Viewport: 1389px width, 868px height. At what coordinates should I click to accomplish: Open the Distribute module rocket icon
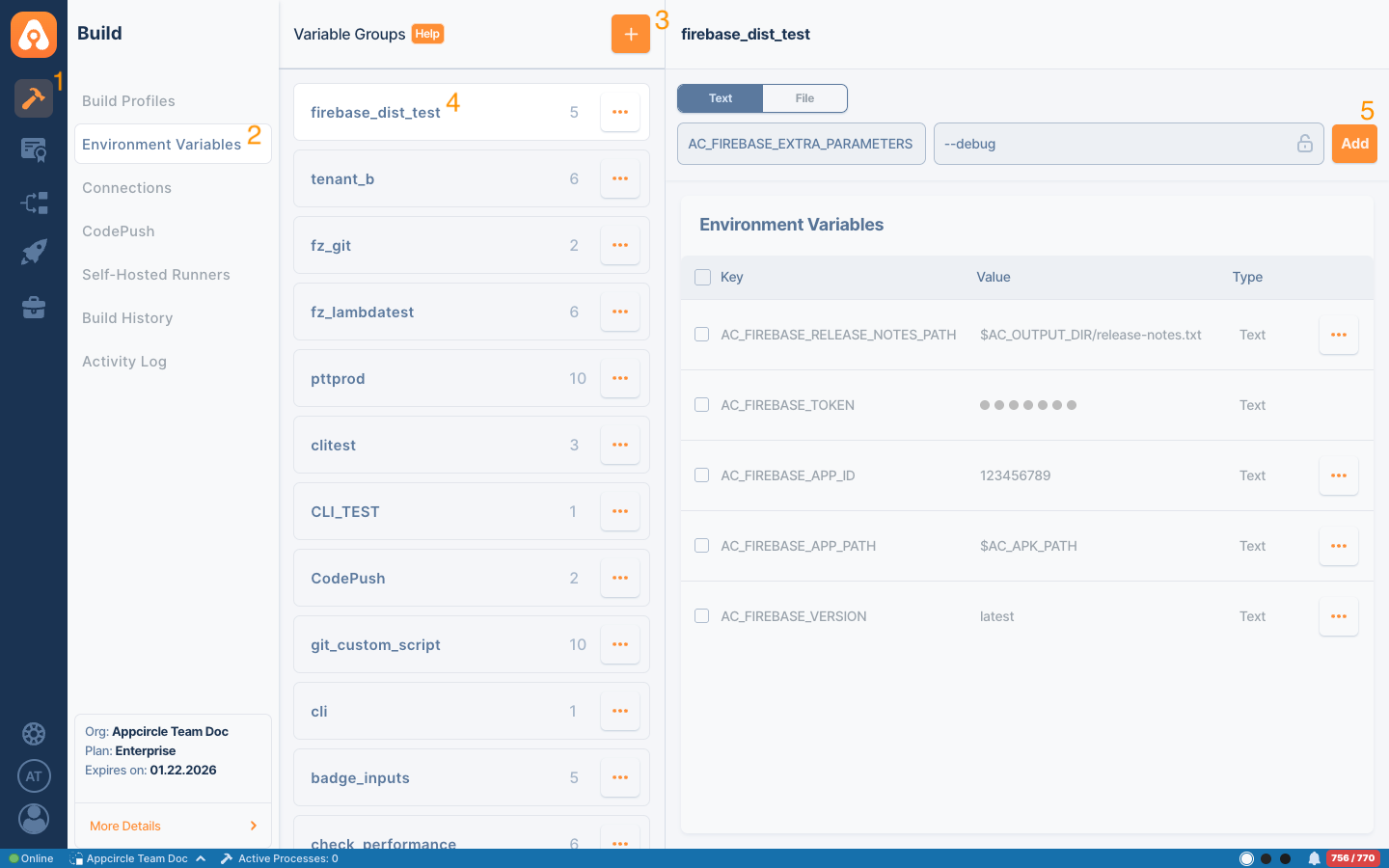point(34,253)
